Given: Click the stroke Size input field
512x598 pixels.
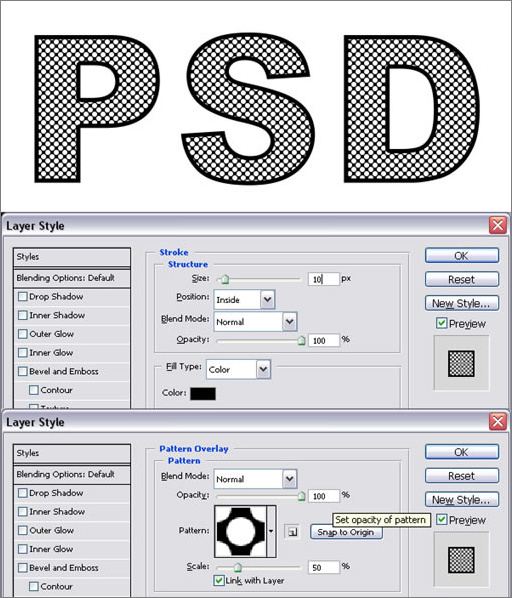Looking at the screenshot, I should [x=324, y=279].
